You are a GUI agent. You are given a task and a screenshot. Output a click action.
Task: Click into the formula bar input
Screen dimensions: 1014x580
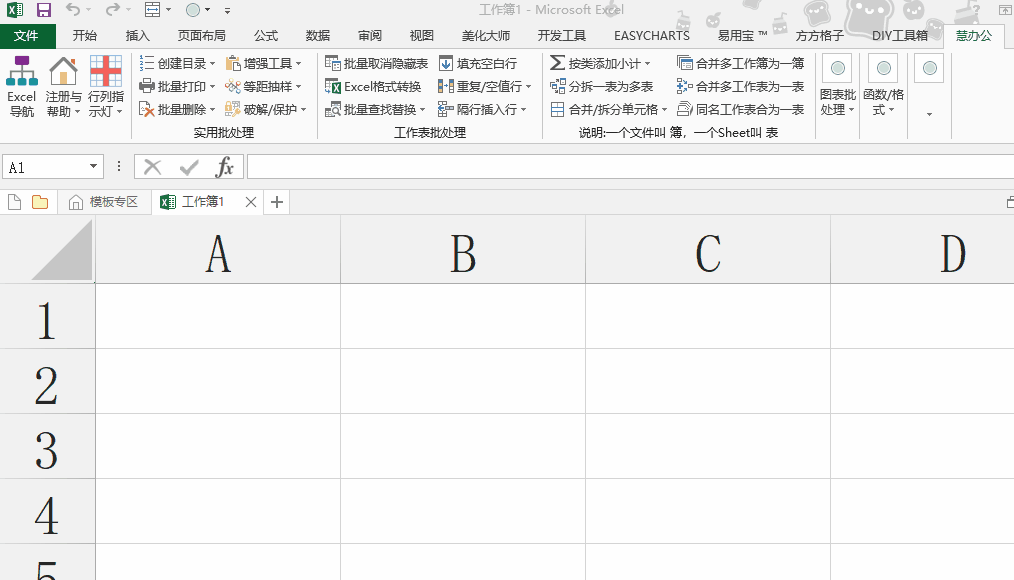(x=631, y=167)
